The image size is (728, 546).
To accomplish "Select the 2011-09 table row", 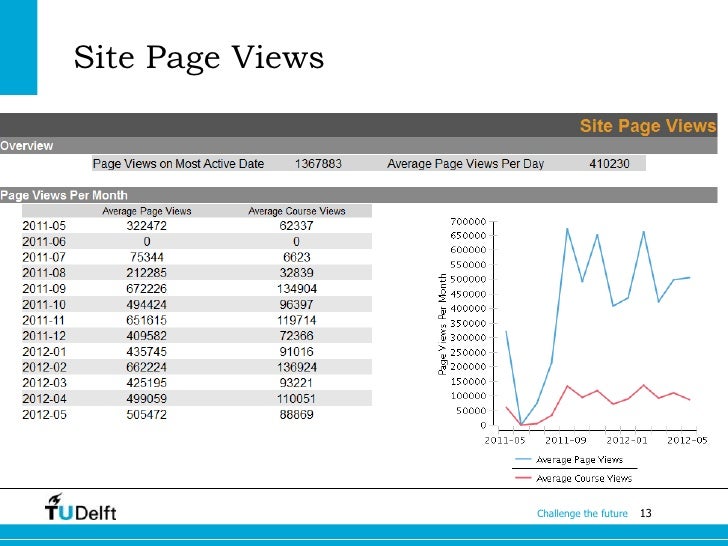I will (x=197, y=289).
